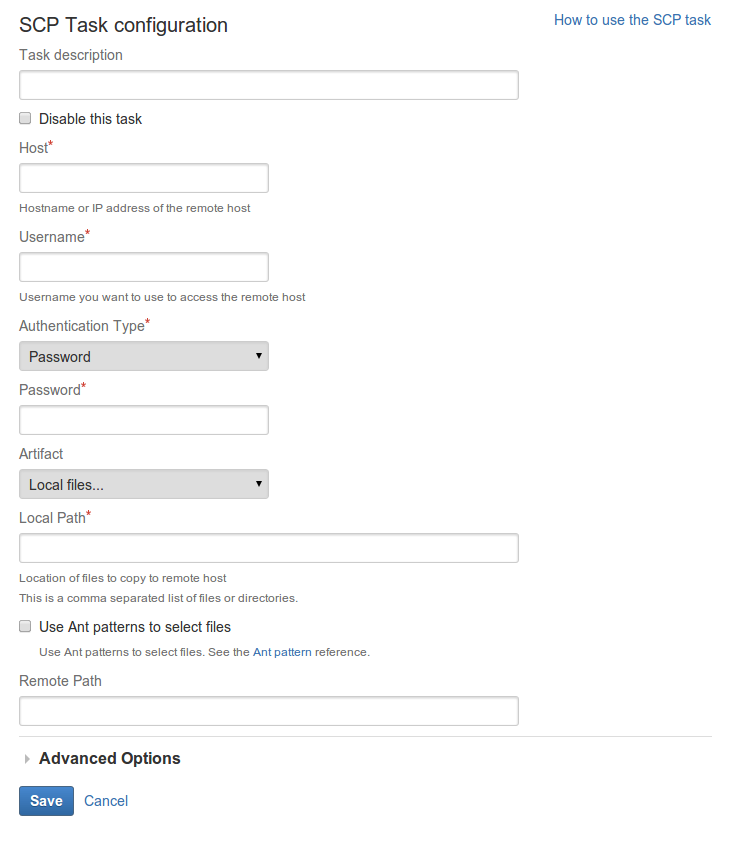Open How to use the SCP task help

tap(632, 20)
